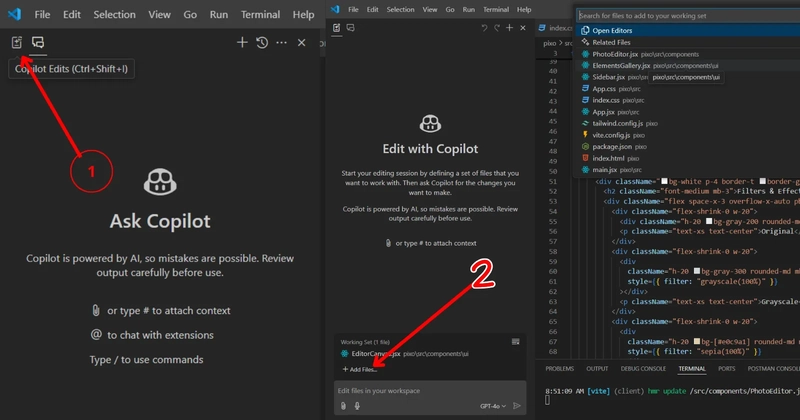This screenshot has width=800, height=420.
Task: Send the edit request arrow icon
Action: pos(517,406)
